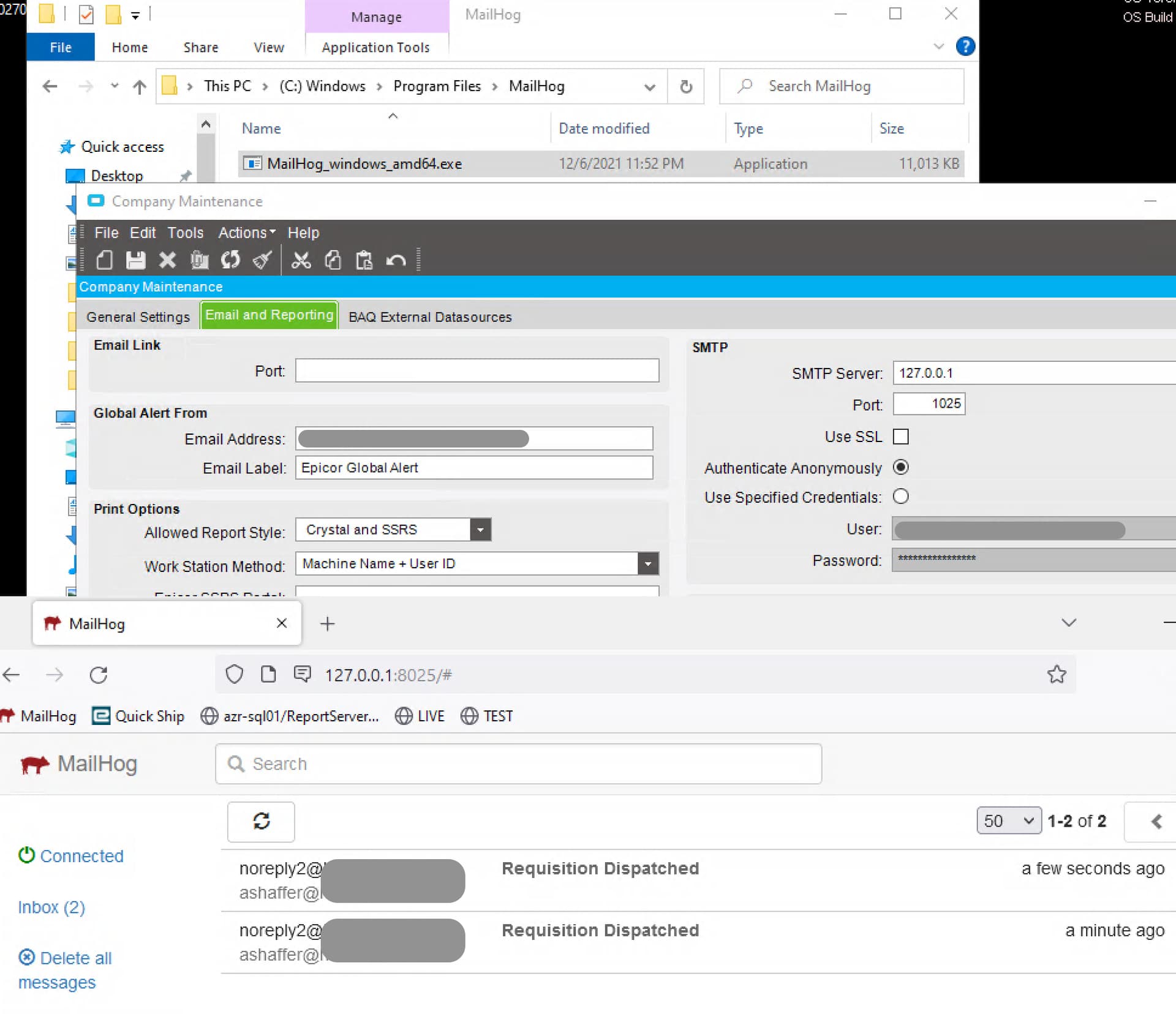Click the MailHog search input field

point(518,764)
